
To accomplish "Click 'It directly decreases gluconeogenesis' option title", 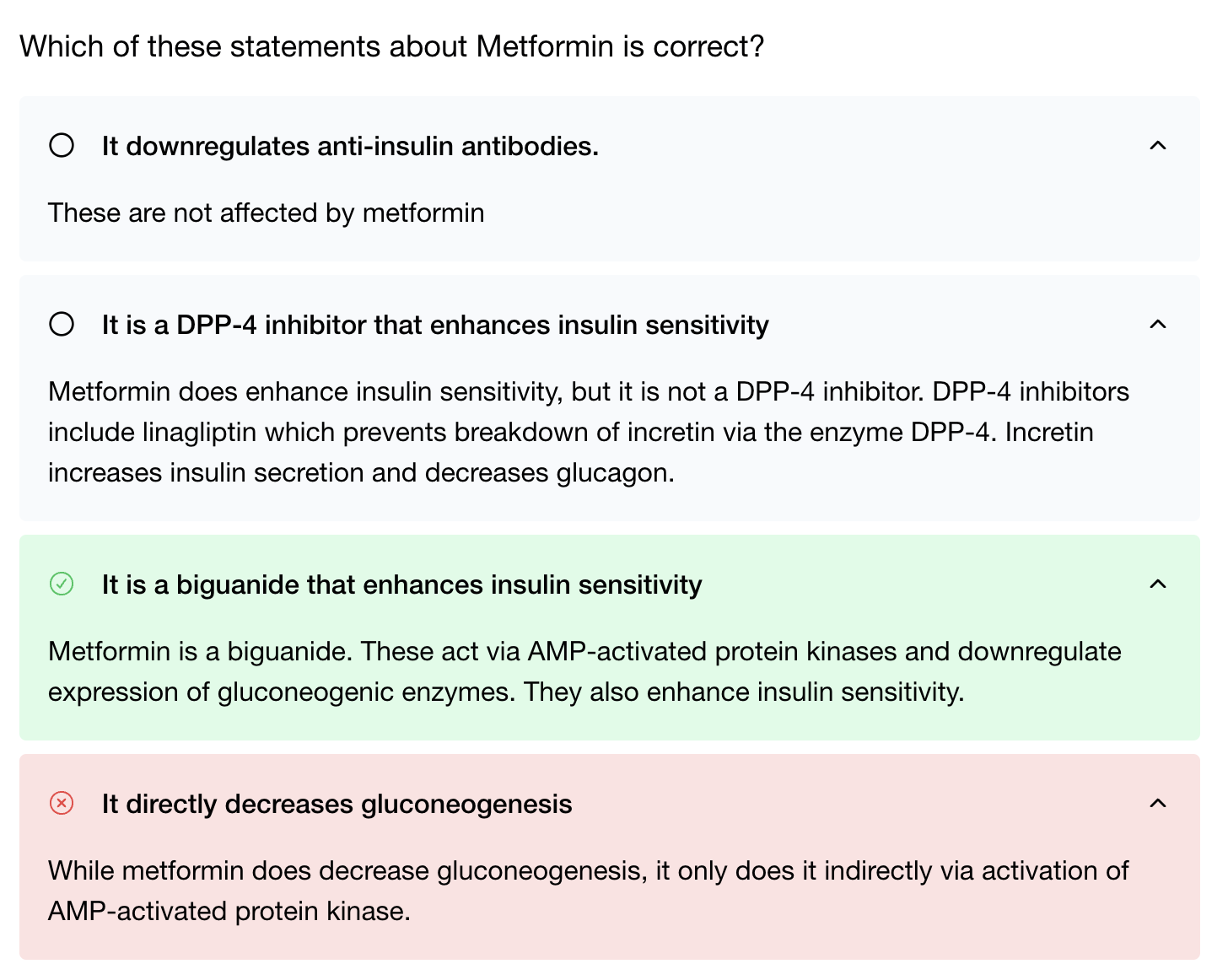I will point(337,805).
